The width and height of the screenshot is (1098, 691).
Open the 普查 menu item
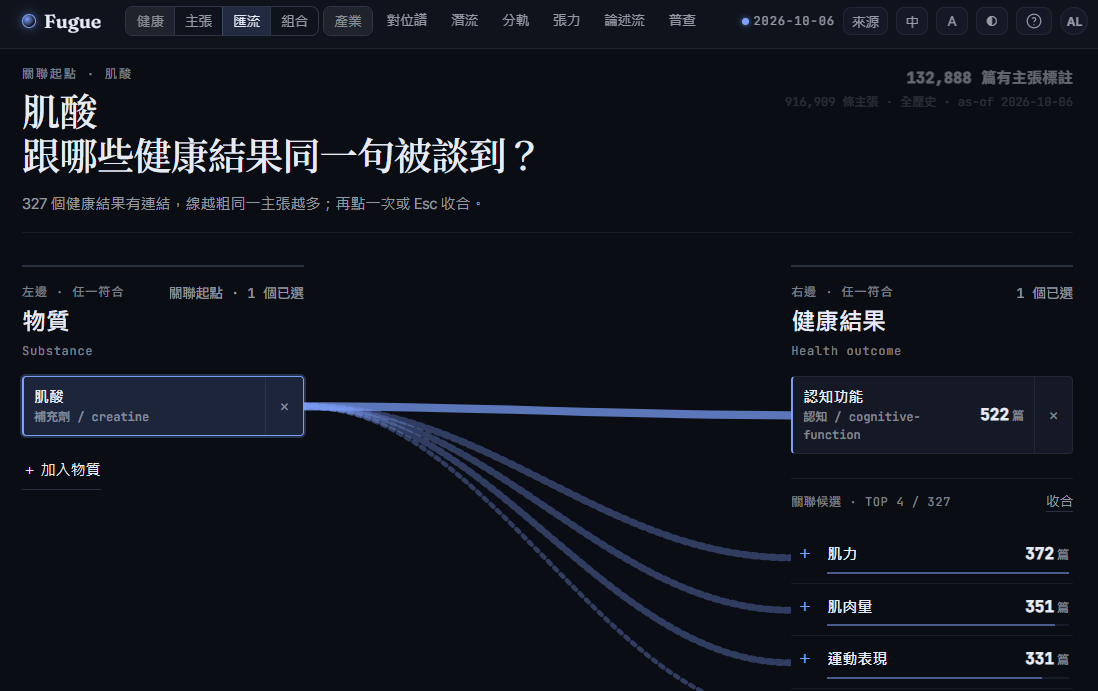click(x=682, y=21)
